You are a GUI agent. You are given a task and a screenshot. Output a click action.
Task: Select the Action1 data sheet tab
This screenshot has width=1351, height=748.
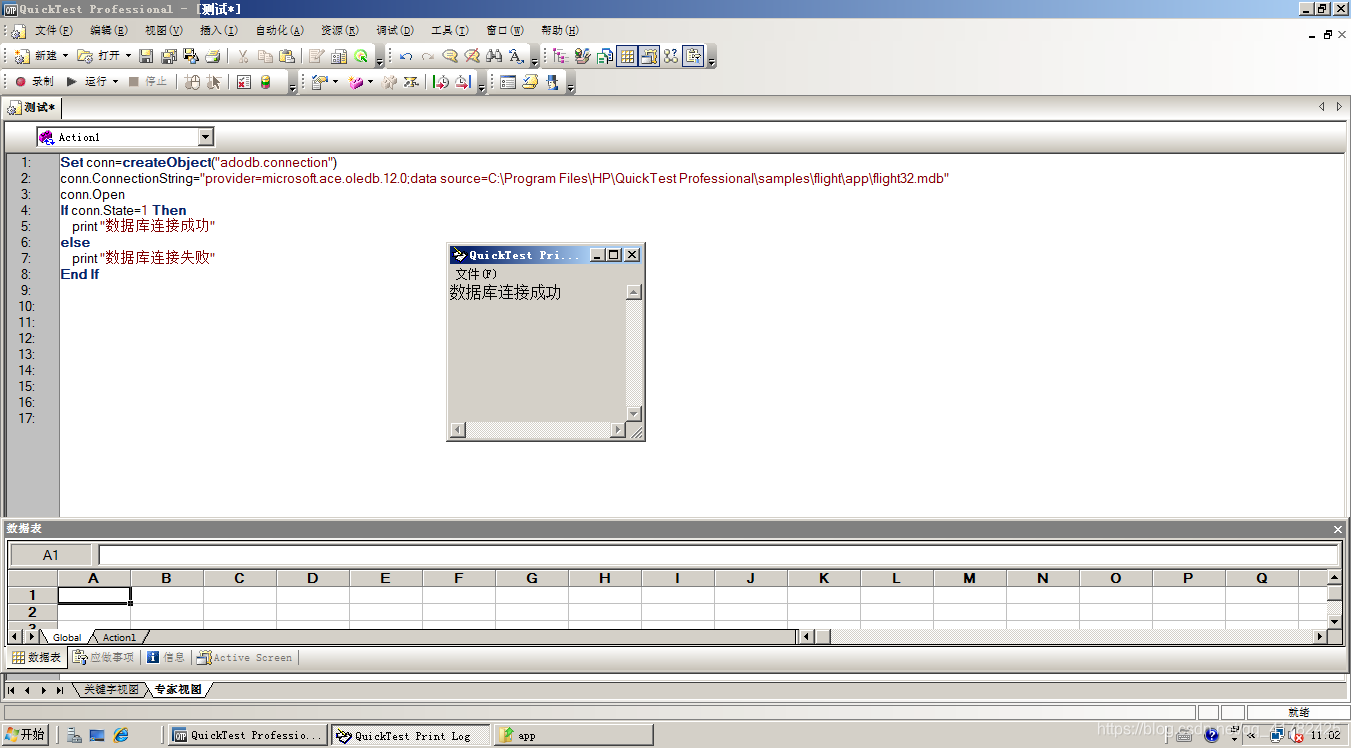click(x=119, y=637)
